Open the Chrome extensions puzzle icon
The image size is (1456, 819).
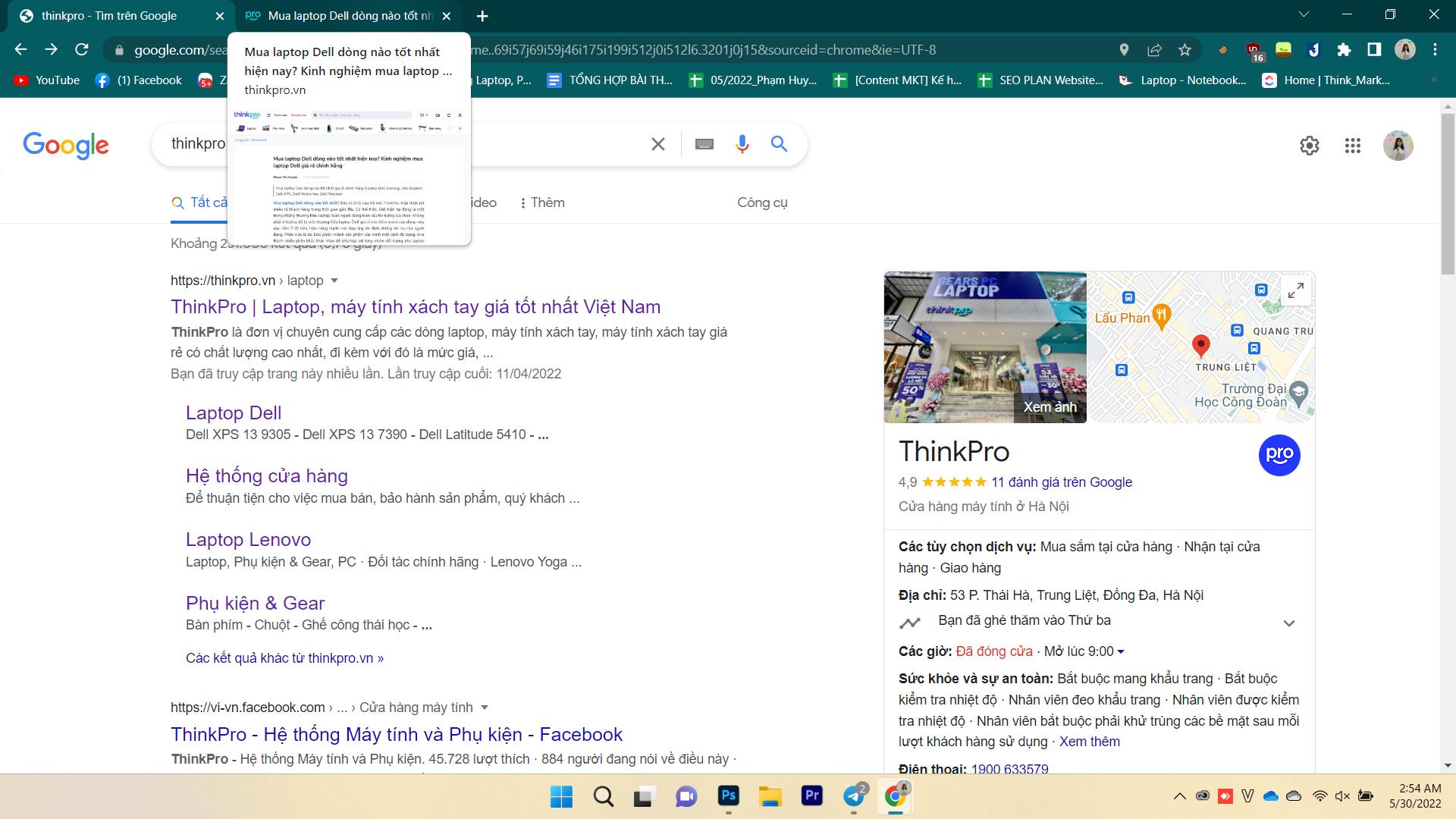pyautogui.click(x=1344, y=50)
